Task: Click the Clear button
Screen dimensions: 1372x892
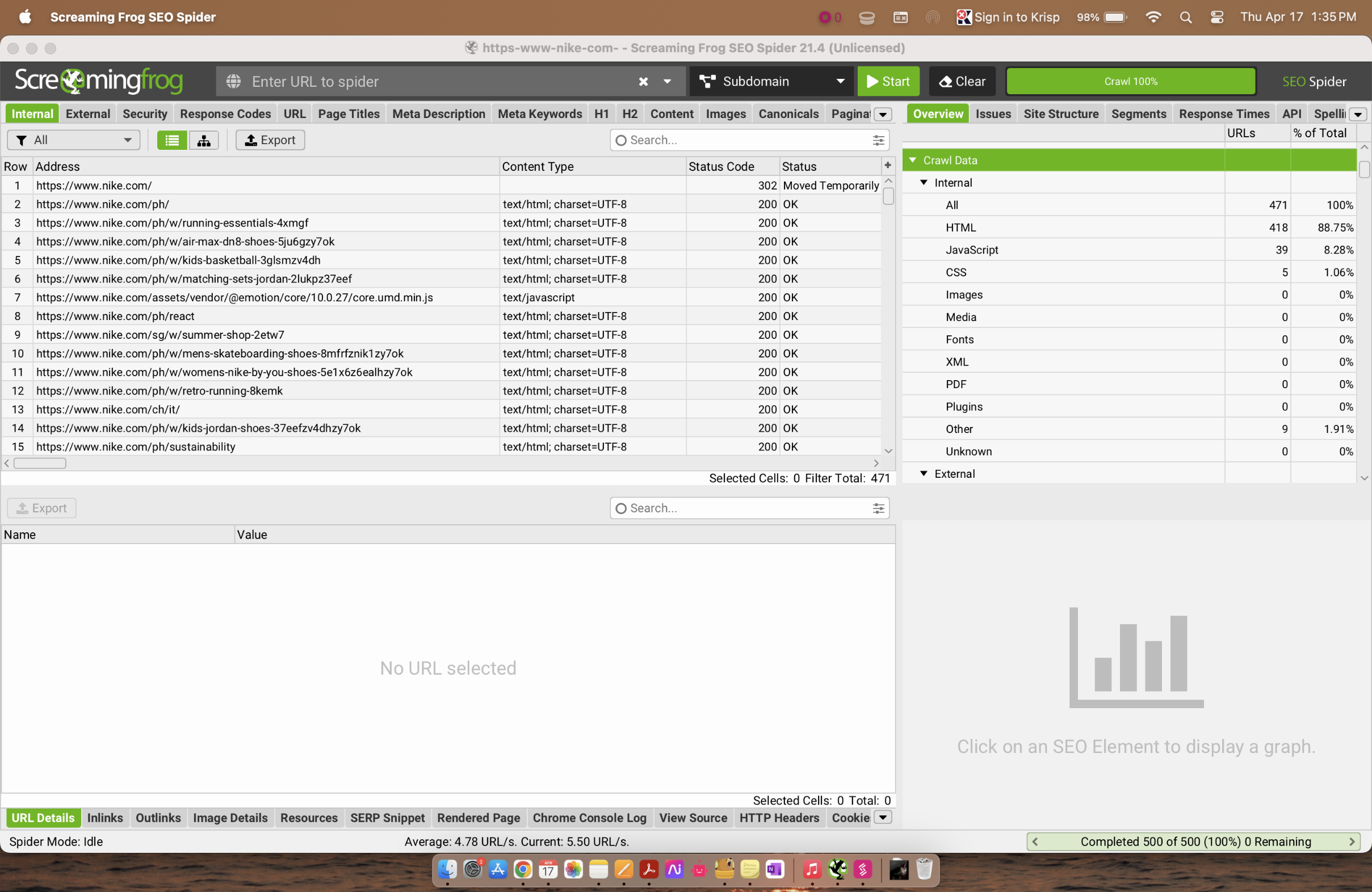Action: (x=962, y=82)
